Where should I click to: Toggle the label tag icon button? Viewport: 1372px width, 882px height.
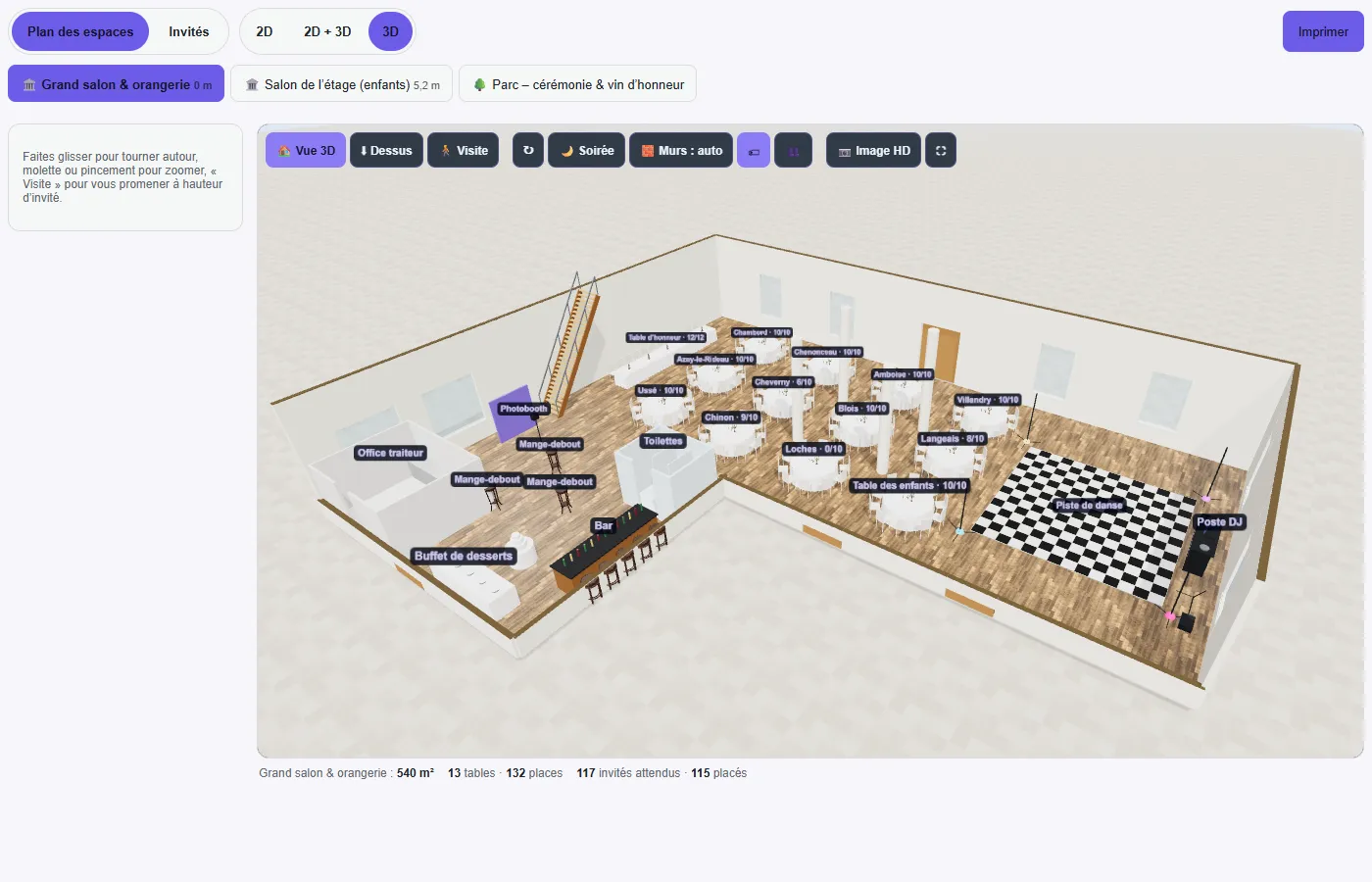point(754,150)
